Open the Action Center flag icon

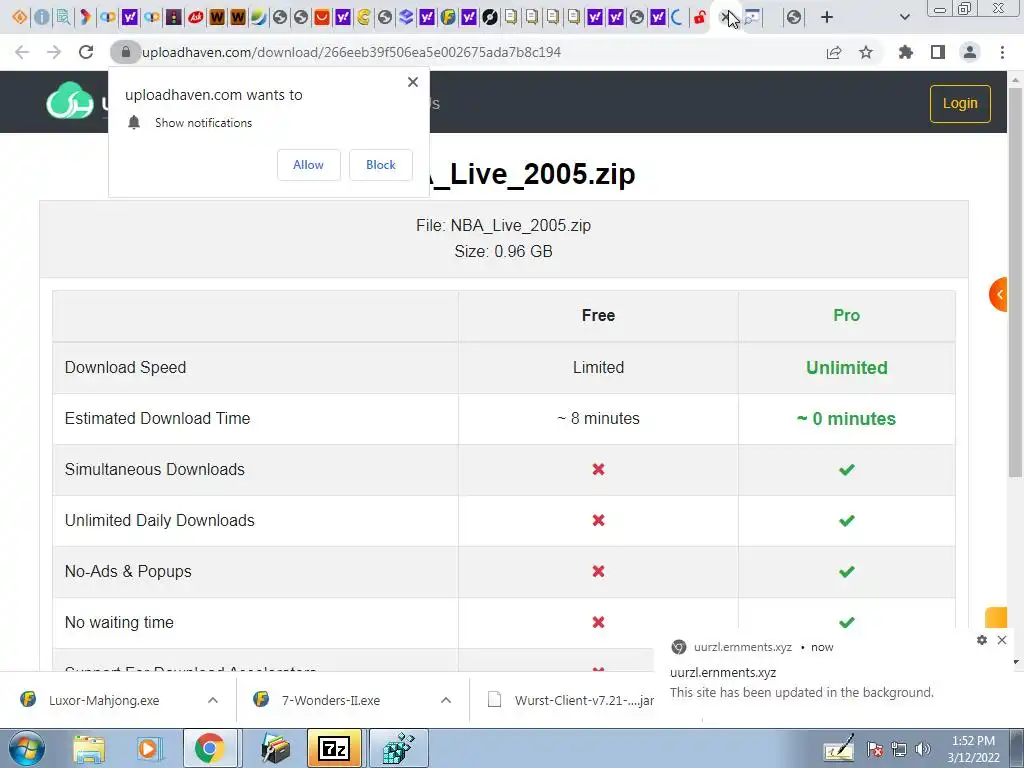point(875,749)
